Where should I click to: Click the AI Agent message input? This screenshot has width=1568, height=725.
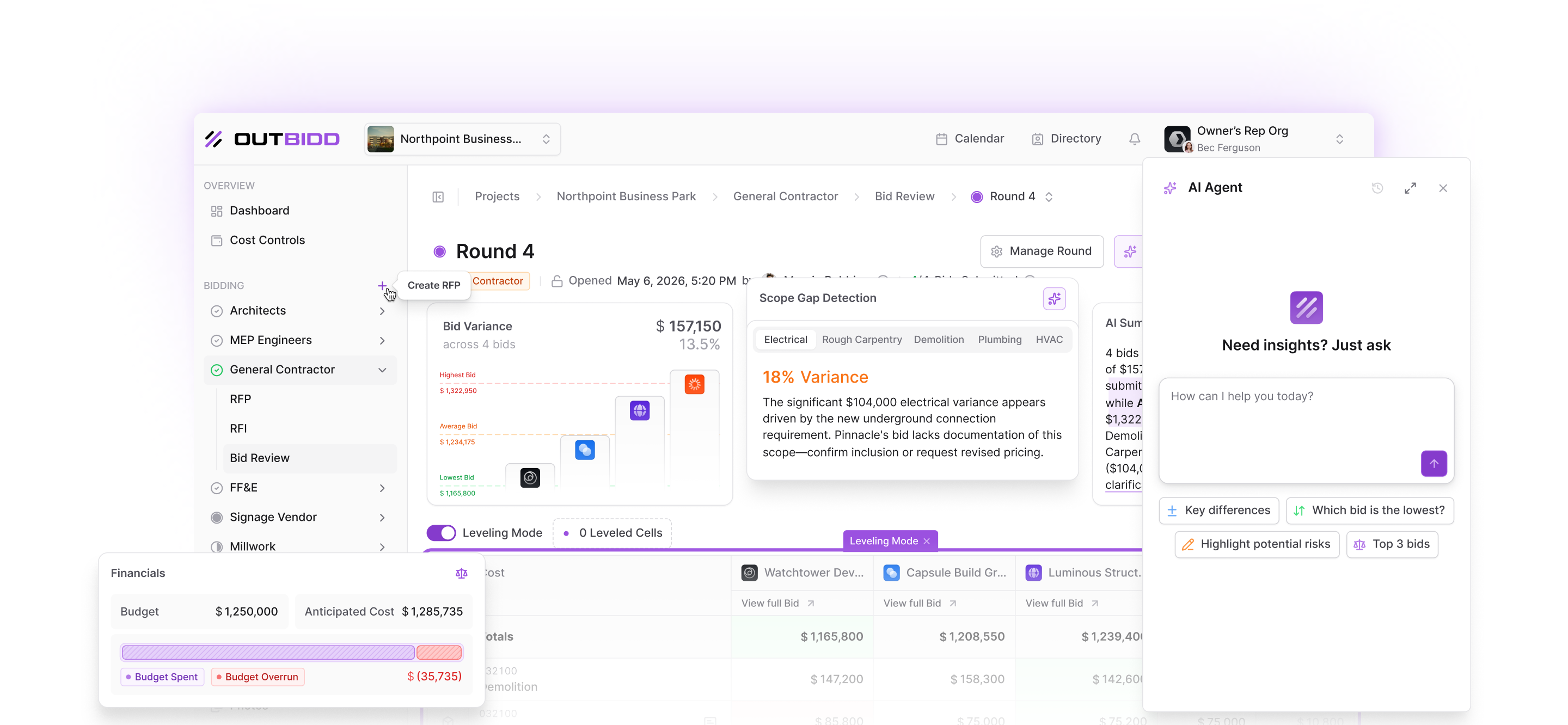(1306, 431)
